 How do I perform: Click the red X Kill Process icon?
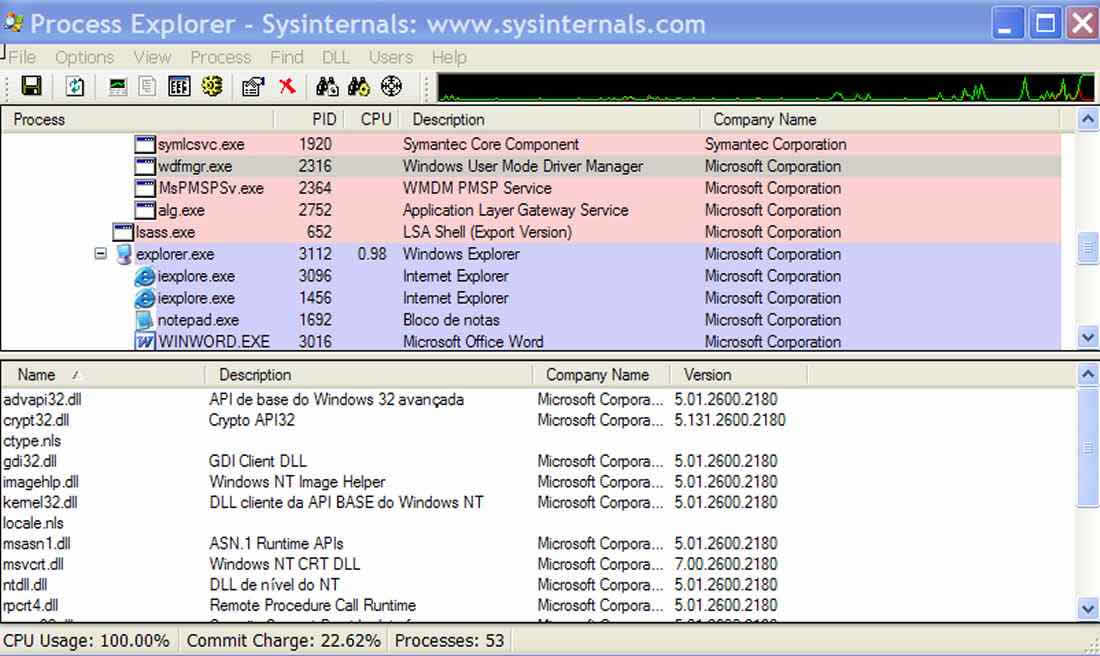coord(286,86)
